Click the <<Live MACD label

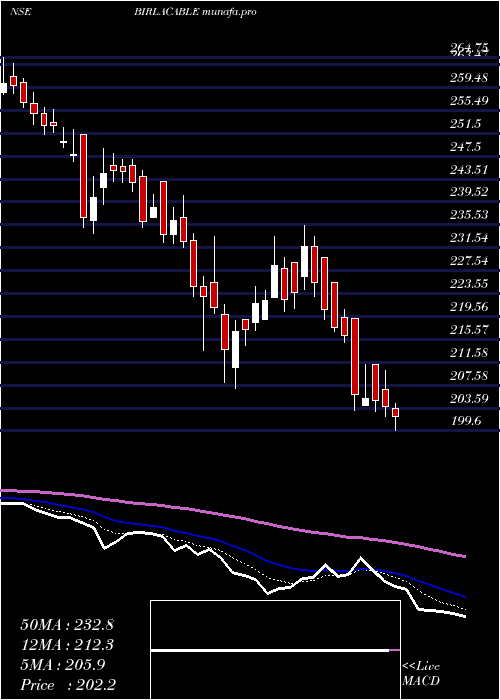[421, 674]
